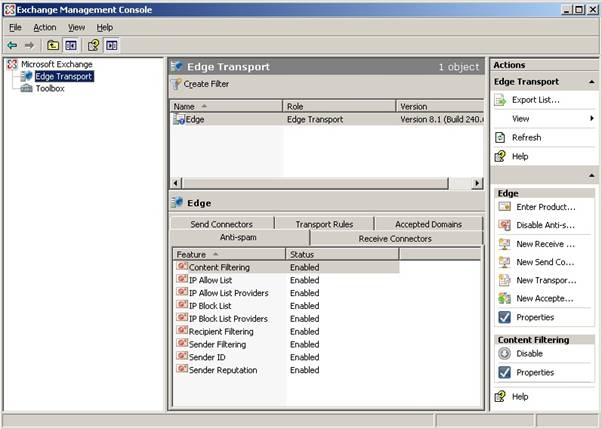Expand the View submenu arrow
Image resolution: width=602 pixels, height=429 pixels.
592,119
